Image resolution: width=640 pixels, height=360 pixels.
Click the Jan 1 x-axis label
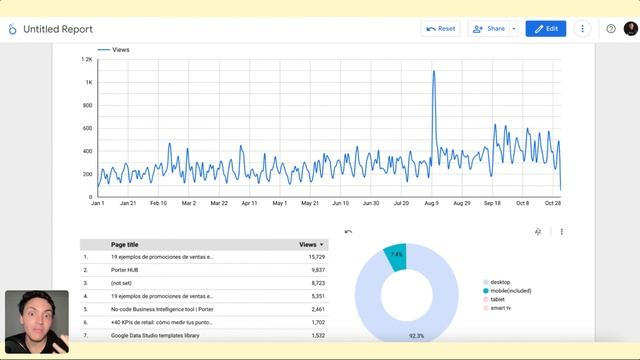98,203
